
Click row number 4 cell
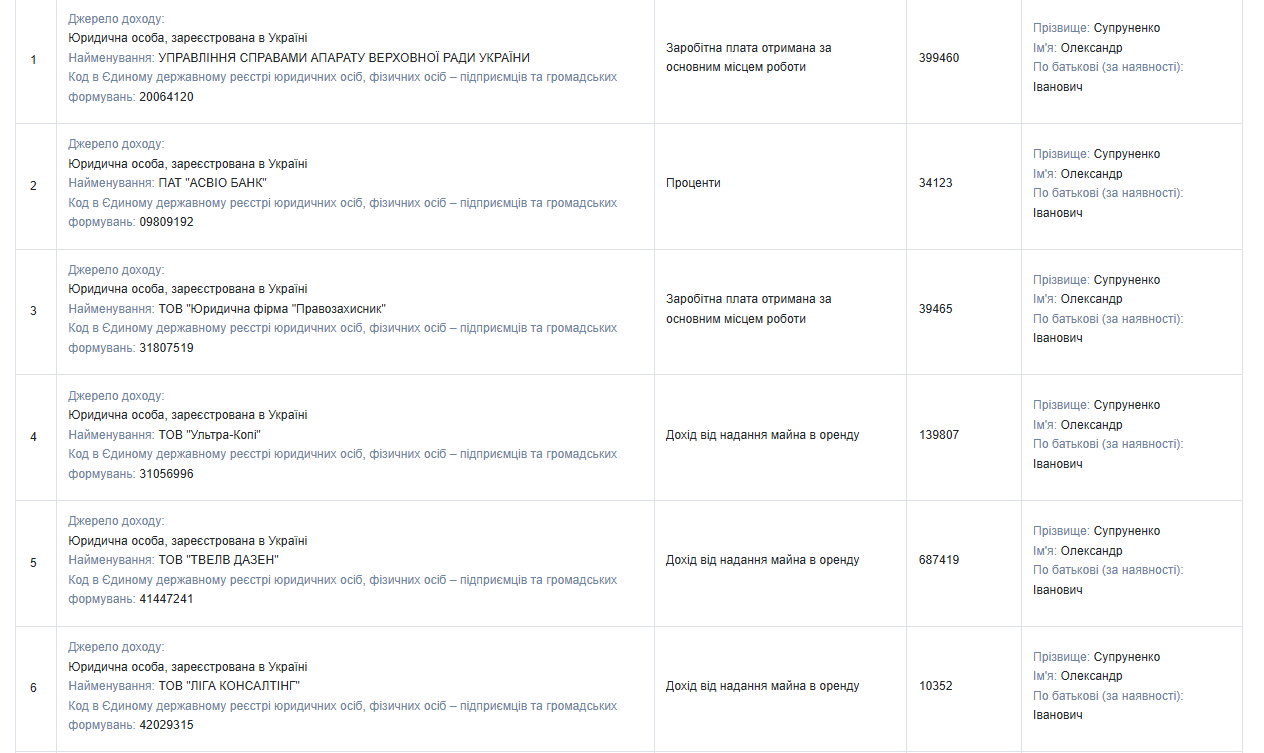[34, 437]
